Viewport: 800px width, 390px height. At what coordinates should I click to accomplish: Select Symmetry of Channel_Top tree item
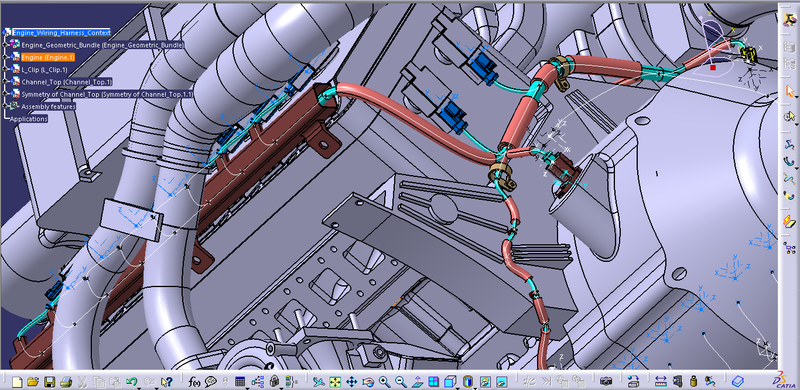pos(107,94)
